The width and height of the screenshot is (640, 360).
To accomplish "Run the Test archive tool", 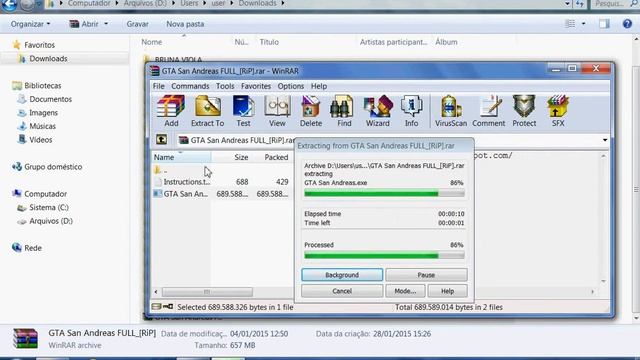I will tap(243, 111).
